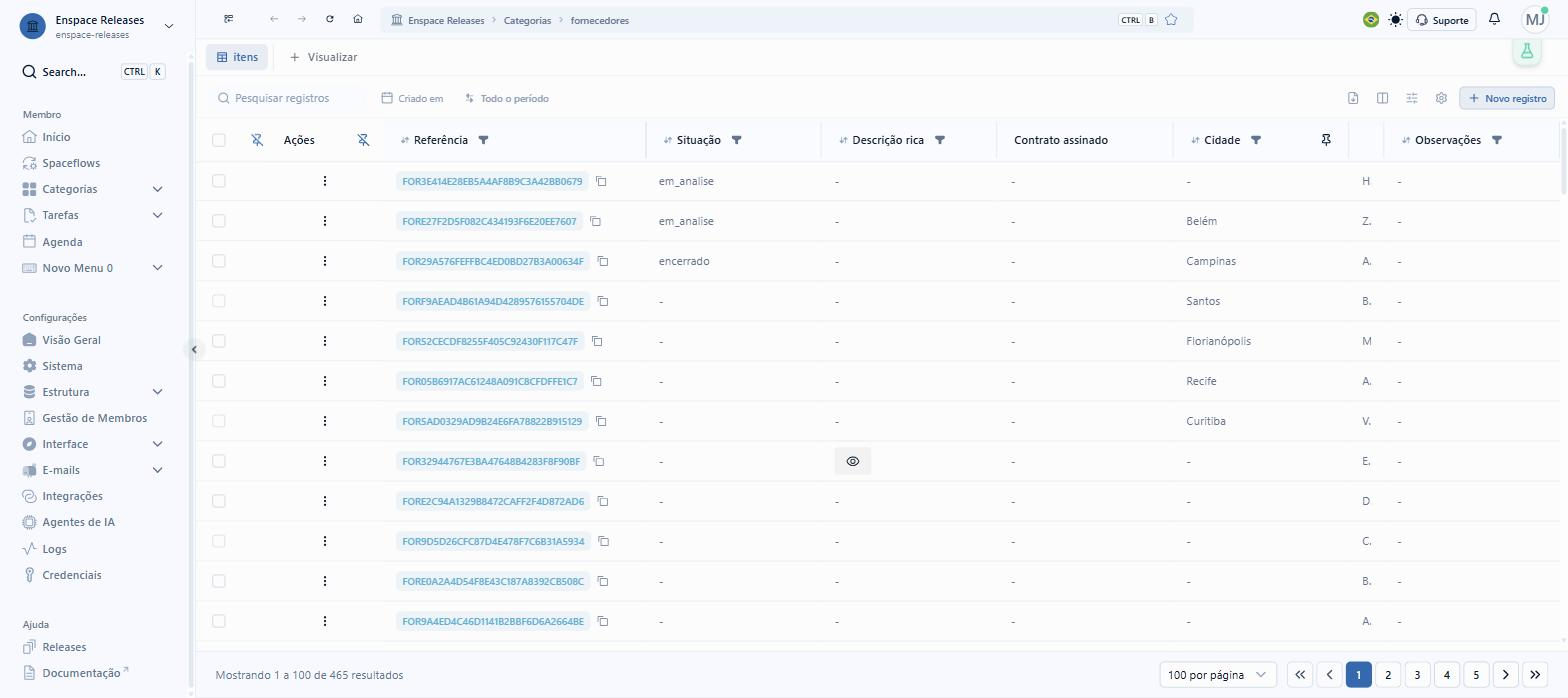The height and width of the screenshot is (698, 1568).
Task: Open the MJ user avatar
Action: click(1535, 20)
